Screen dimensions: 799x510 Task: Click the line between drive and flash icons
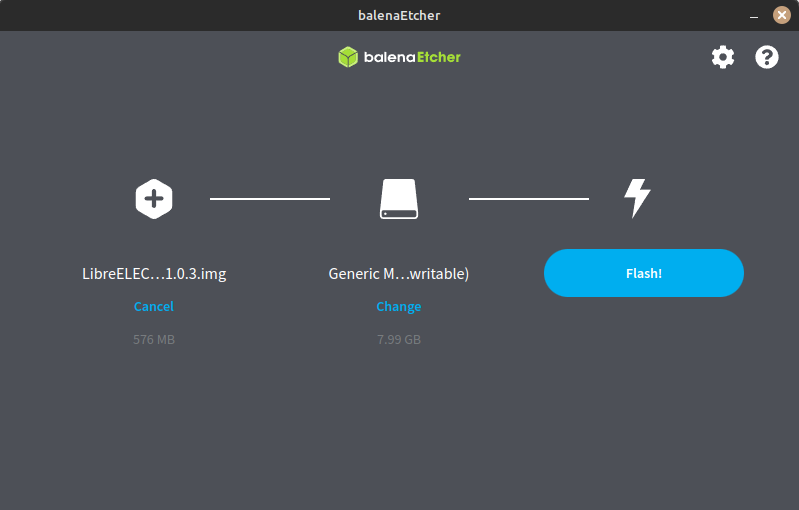click(x=529, y=199)
